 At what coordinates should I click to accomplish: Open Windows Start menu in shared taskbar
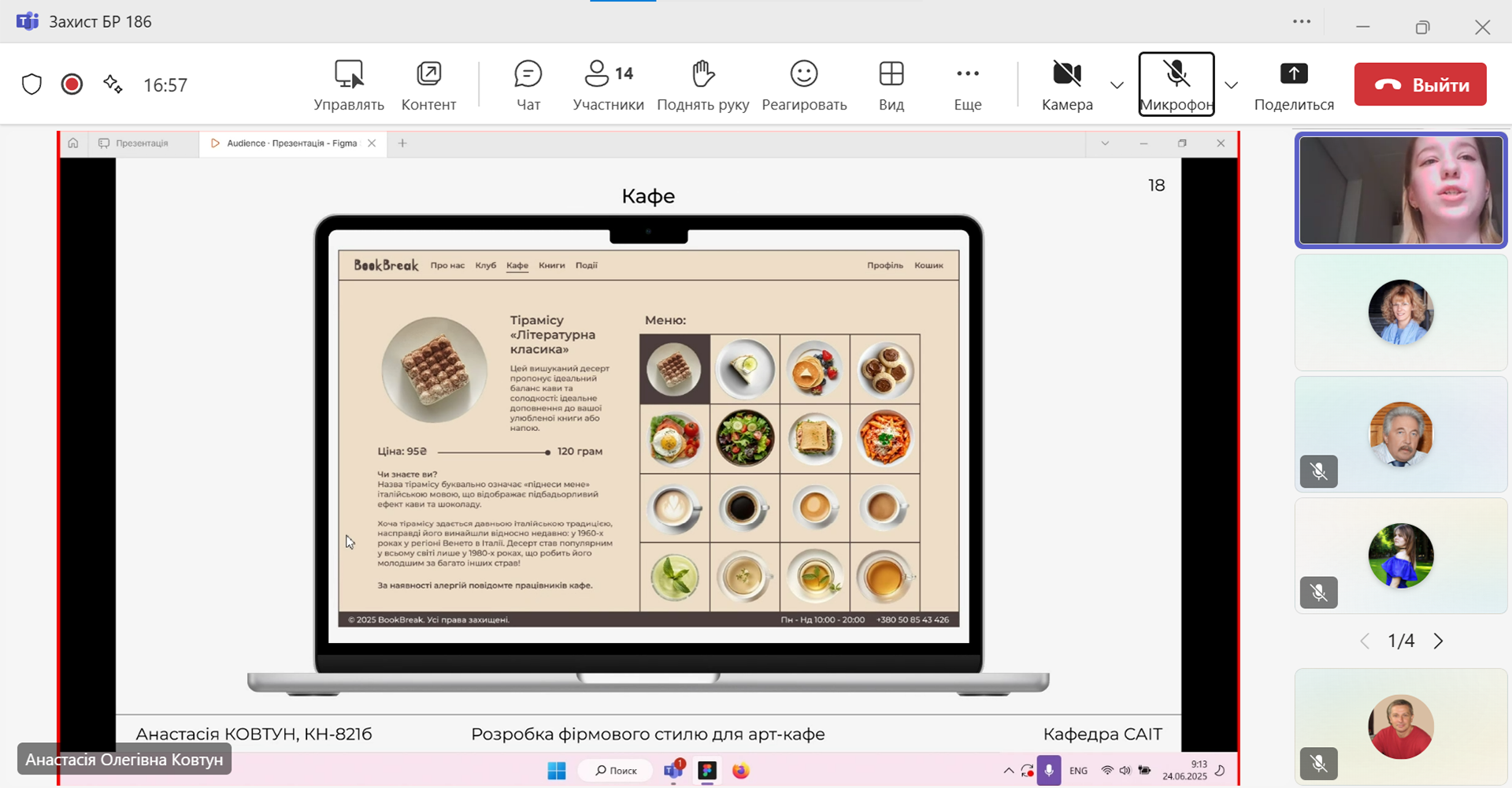557,771
